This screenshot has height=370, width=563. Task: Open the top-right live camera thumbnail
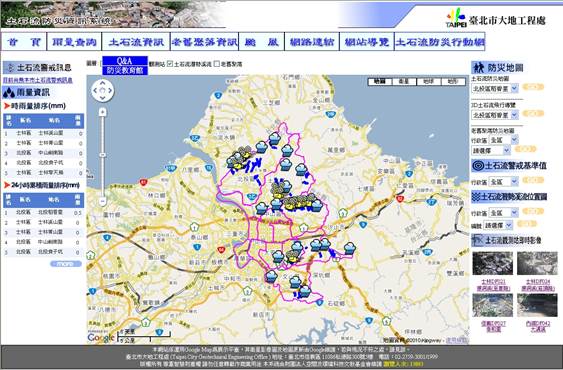click(538, 263)
